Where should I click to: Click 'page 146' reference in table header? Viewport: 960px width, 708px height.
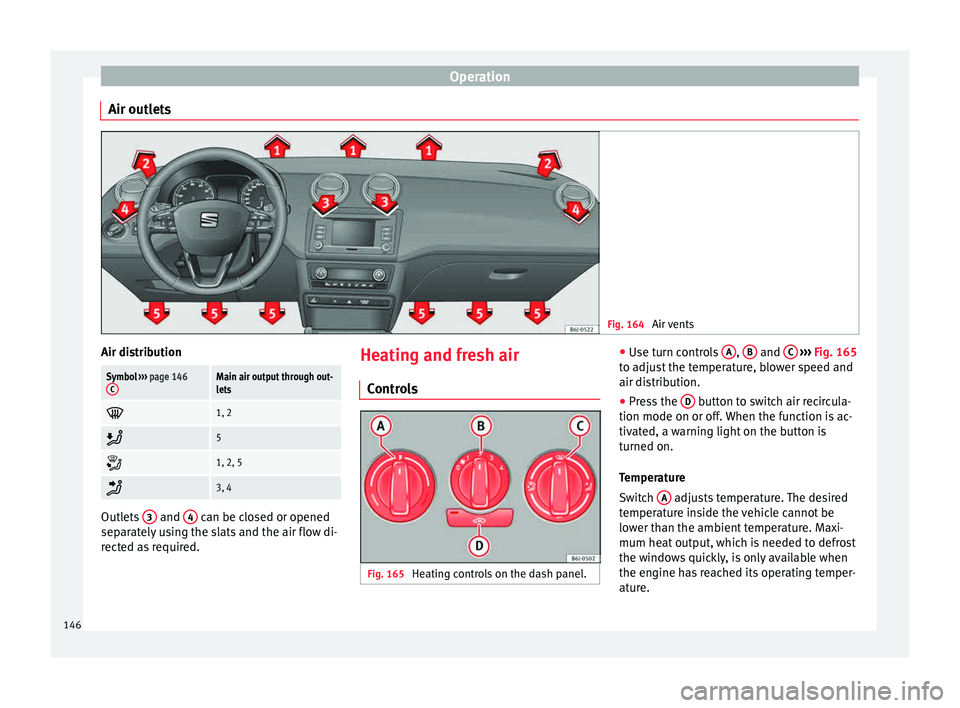click(x=168, y=377)
